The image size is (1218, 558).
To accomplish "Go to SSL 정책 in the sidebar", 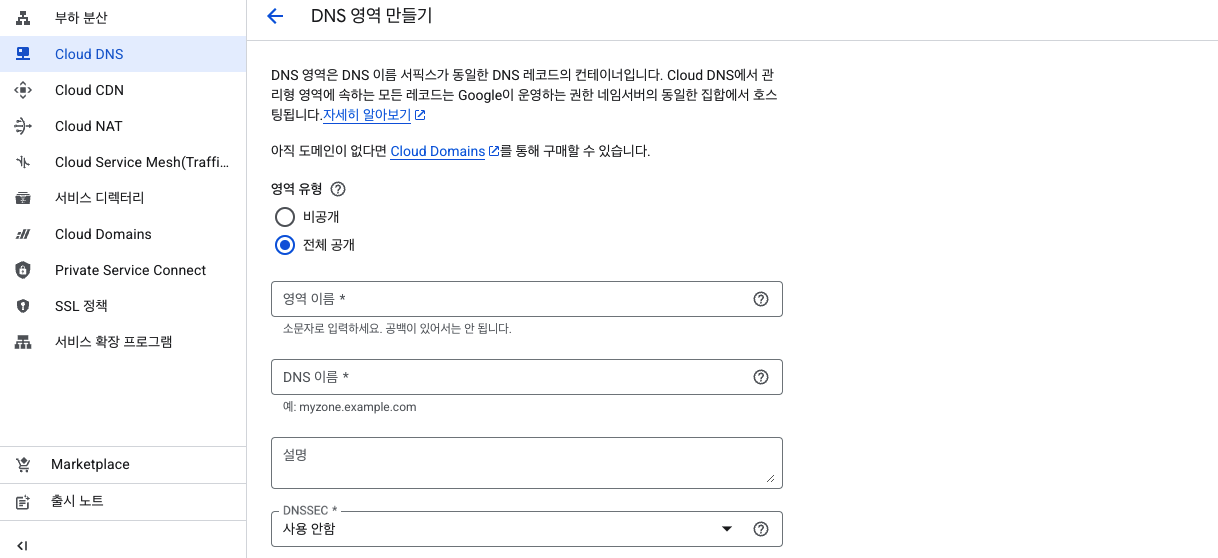I will (x=123, y=306).
